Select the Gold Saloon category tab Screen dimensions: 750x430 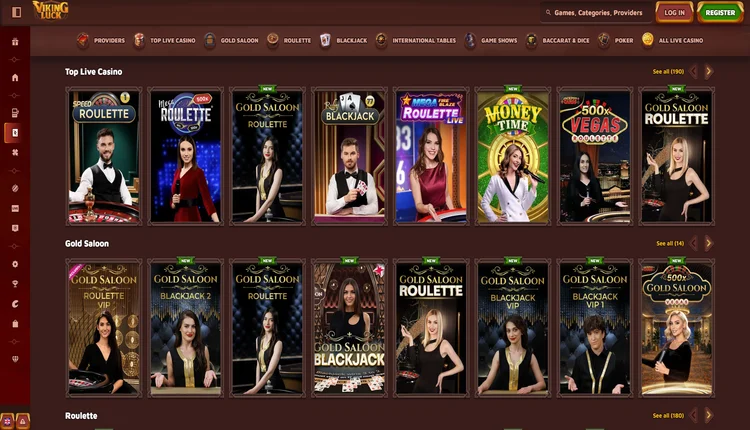point(231,41)
